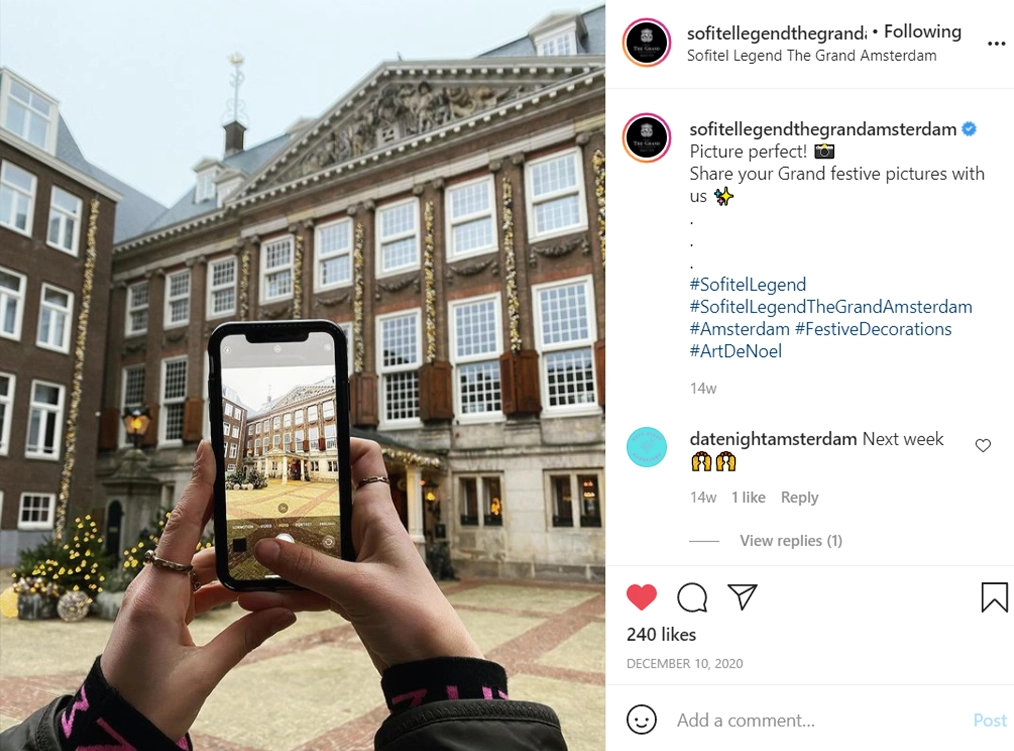Unlike the post with red heart icon

pyautogui.click(x=642, y=596)
